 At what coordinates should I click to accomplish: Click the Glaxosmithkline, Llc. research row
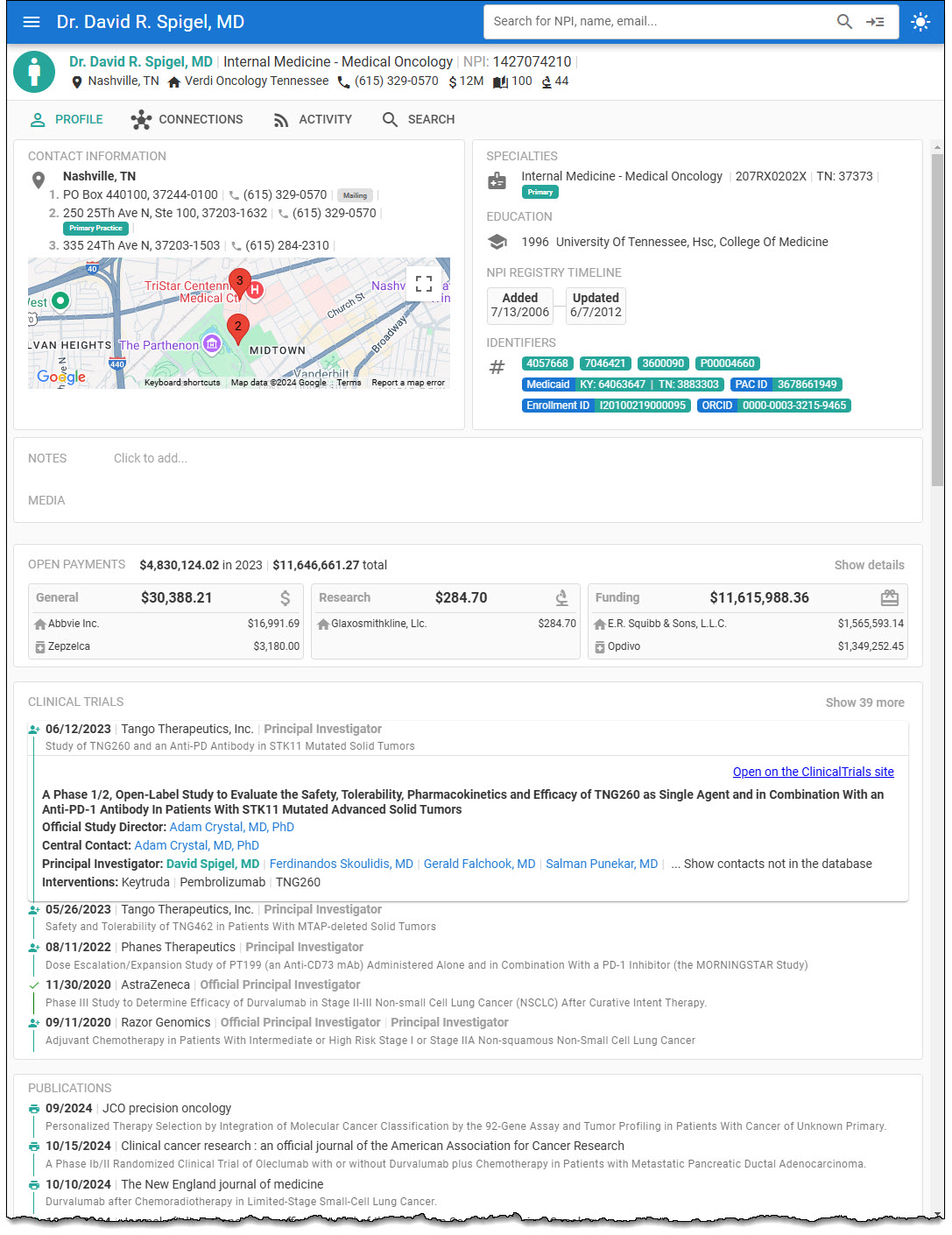[x=447, y=625]
